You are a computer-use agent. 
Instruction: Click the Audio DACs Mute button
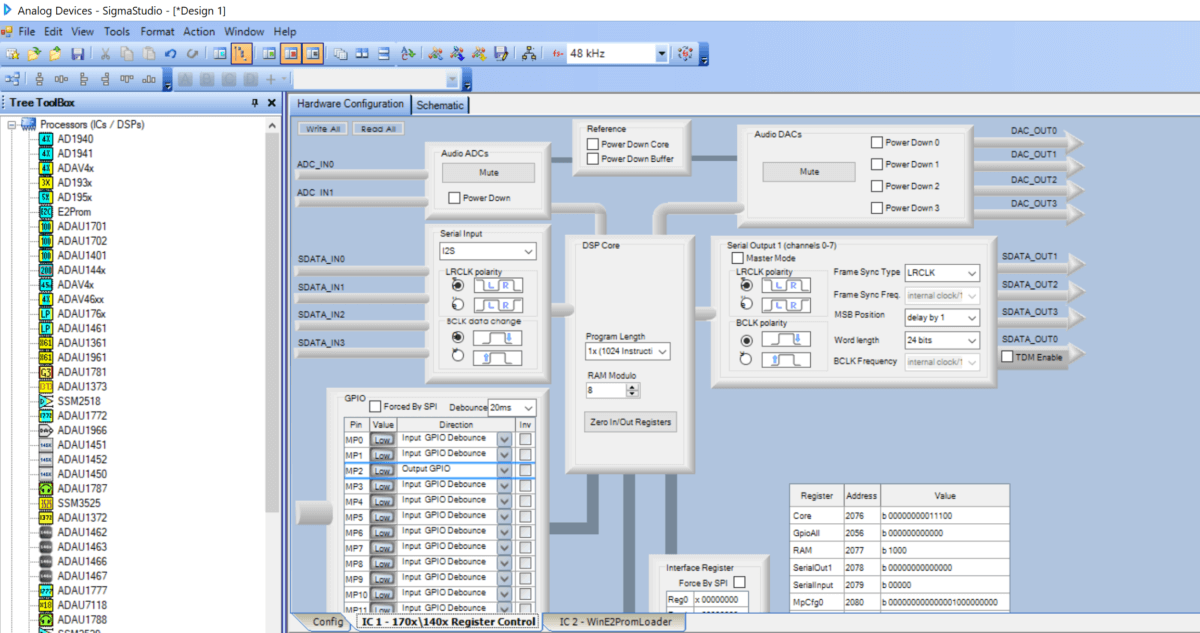point(809,172)
